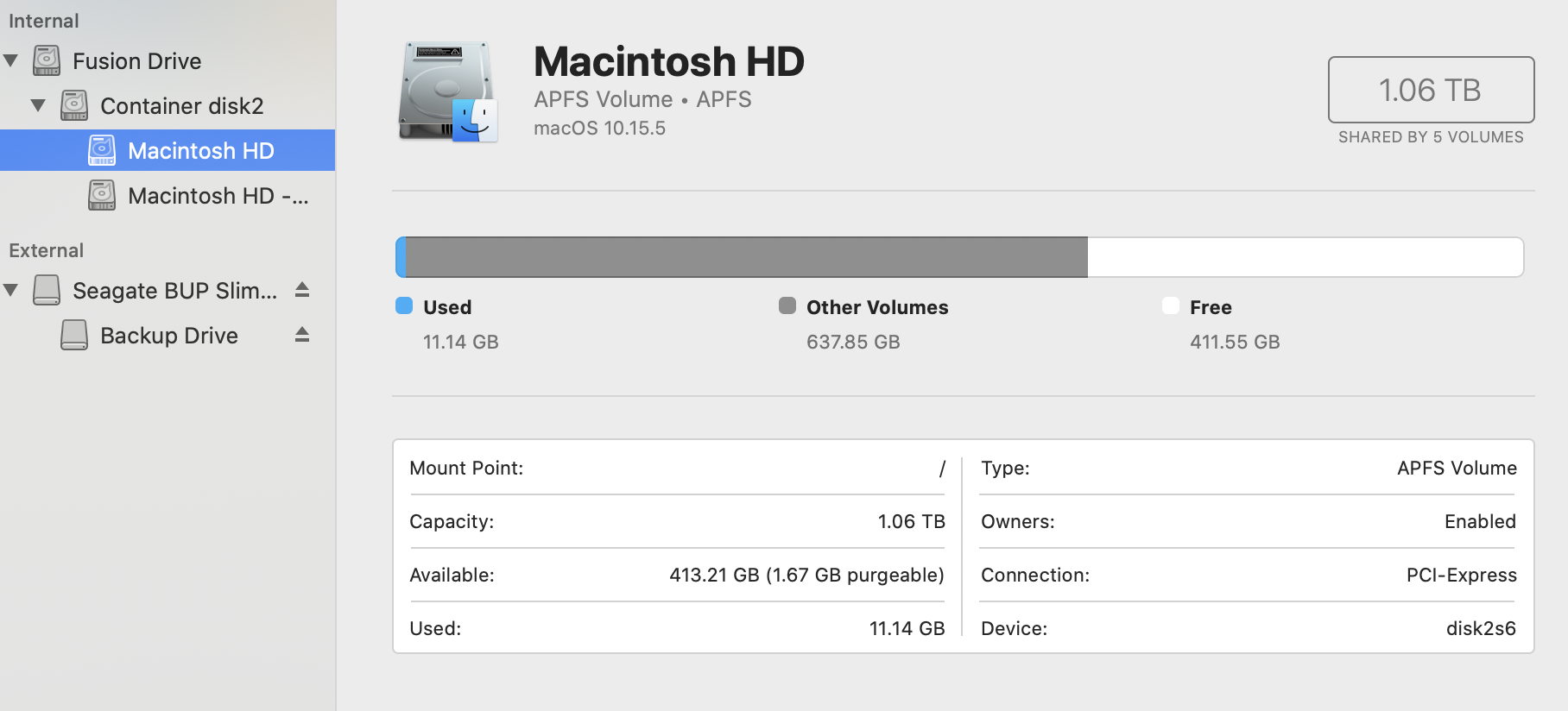Click the white Free legend swatch
Viewport: 1568px width, 711px height.
click(x=1171, y=305)
